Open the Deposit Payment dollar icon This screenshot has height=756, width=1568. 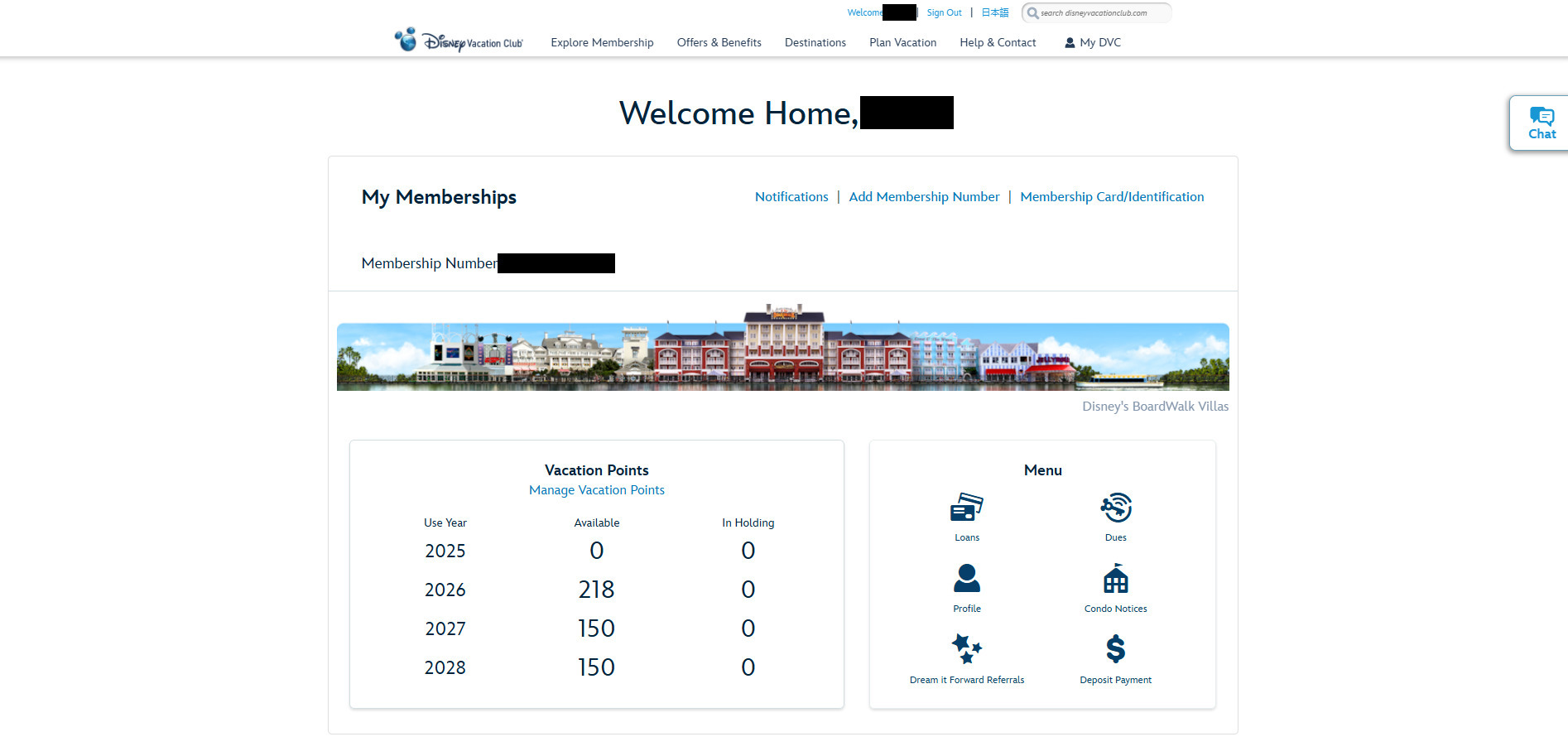tap(1115, 648)
